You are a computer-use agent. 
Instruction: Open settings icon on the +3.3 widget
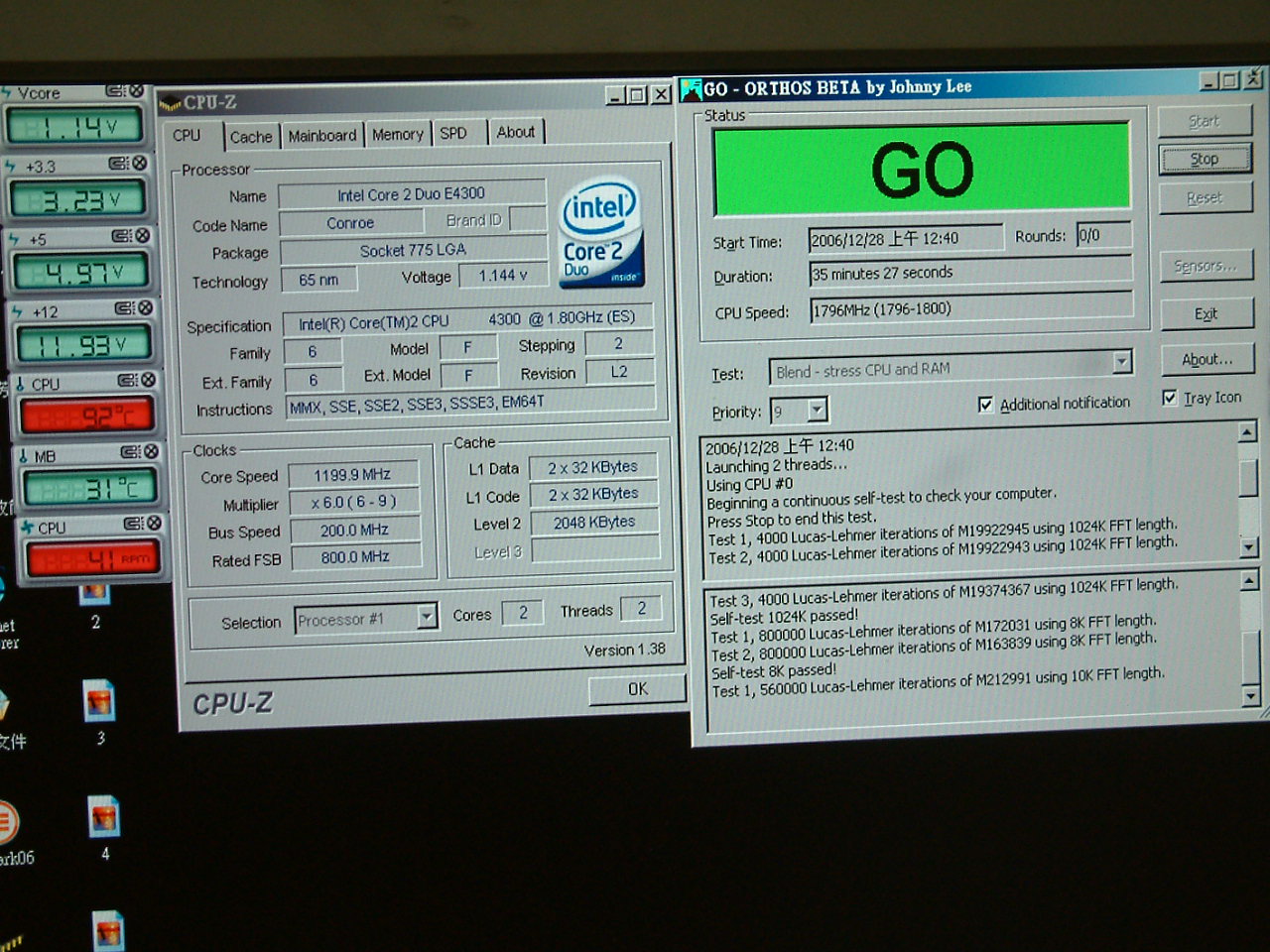[118, 164]
